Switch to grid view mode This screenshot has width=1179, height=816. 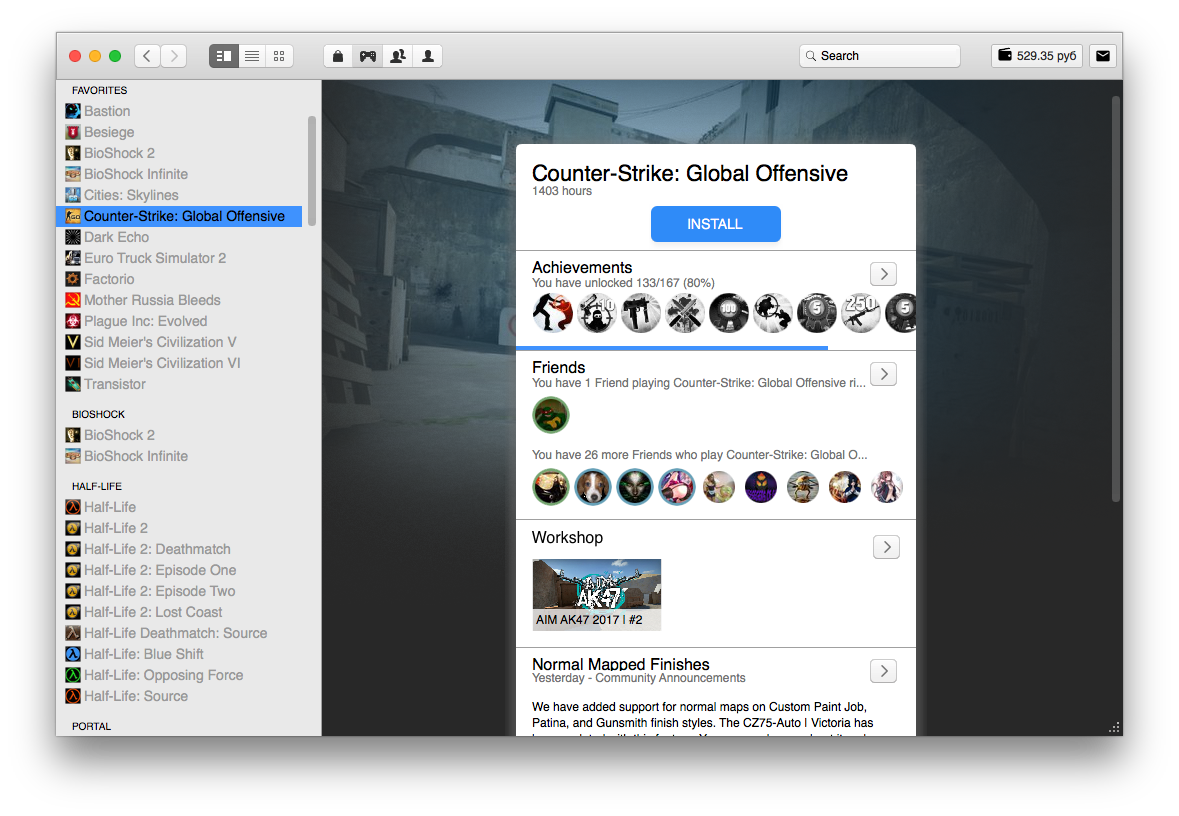coord(279,56)
